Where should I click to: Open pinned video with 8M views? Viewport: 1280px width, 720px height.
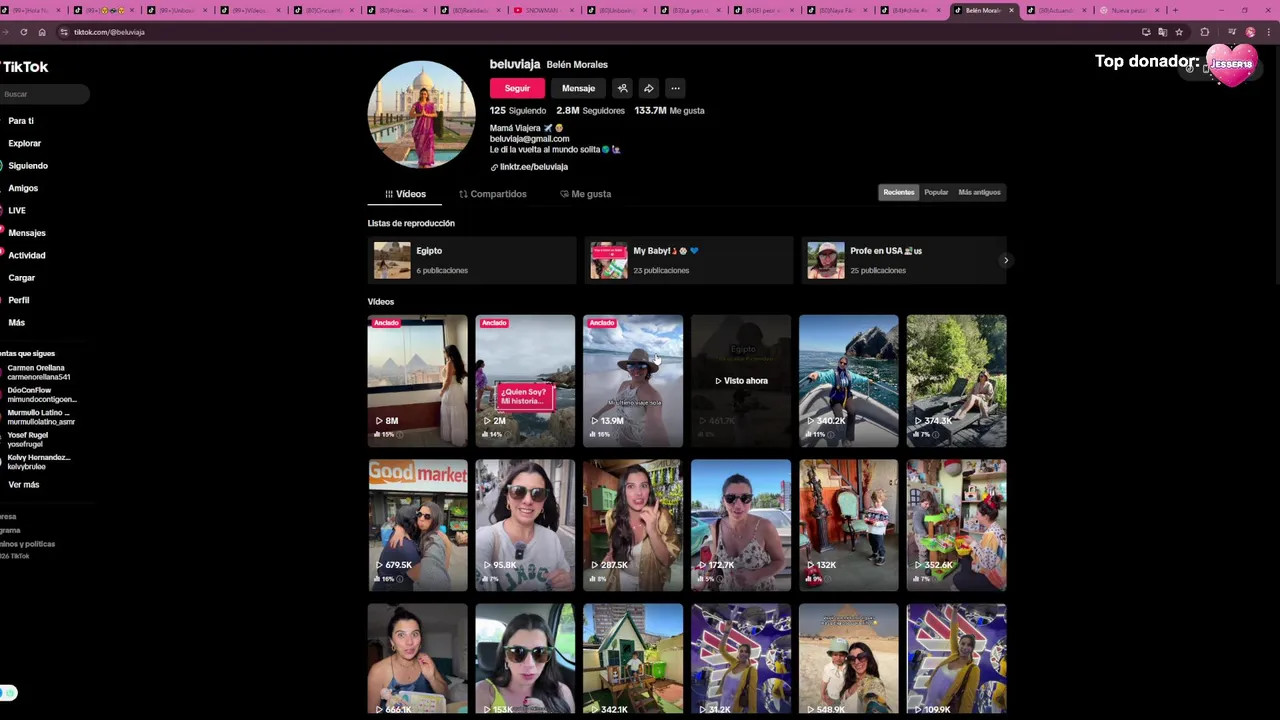coord(417,380)
